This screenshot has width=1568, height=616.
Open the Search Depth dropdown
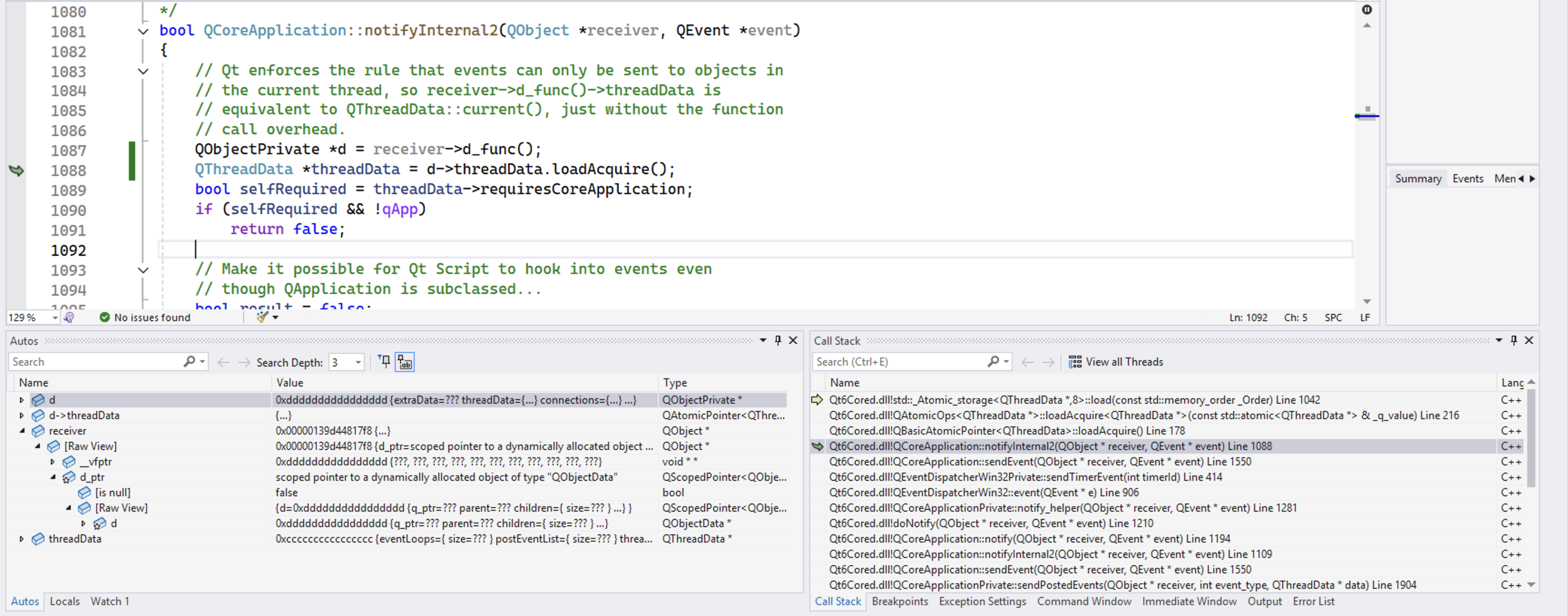tap(358, 362)
